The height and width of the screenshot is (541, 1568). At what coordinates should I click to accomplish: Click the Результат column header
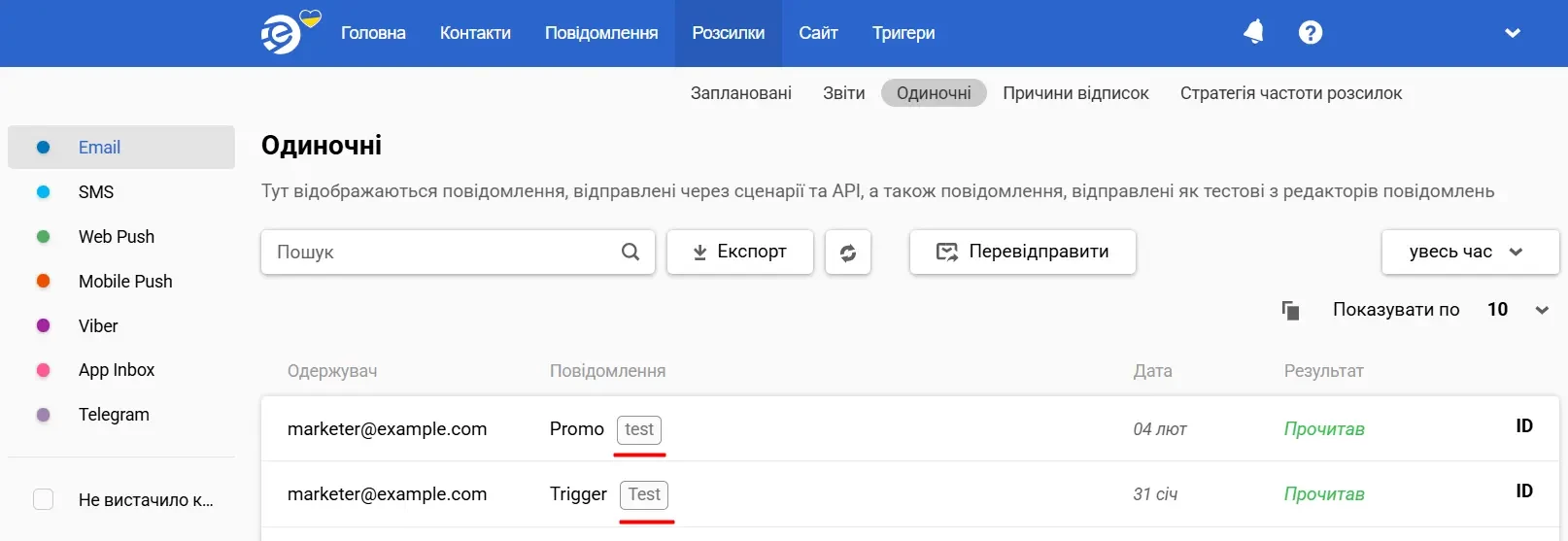point(1324,371)
